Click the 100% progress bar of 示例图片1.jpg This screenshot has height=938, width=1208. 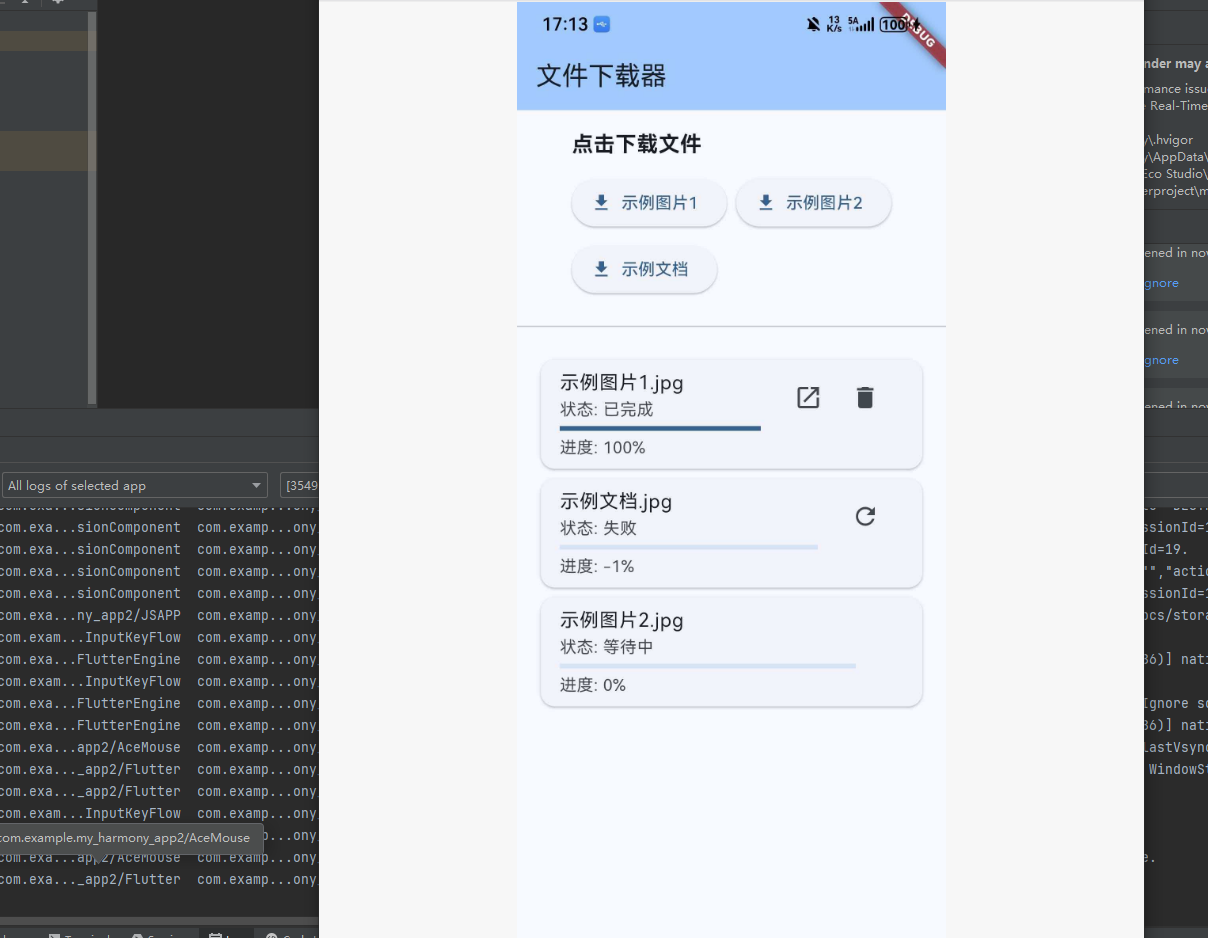[x=660, y=428]
